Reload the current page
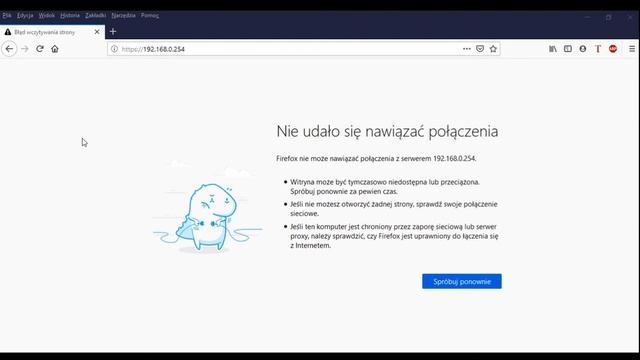Screen dimensions: 640x360 (40, 49)
